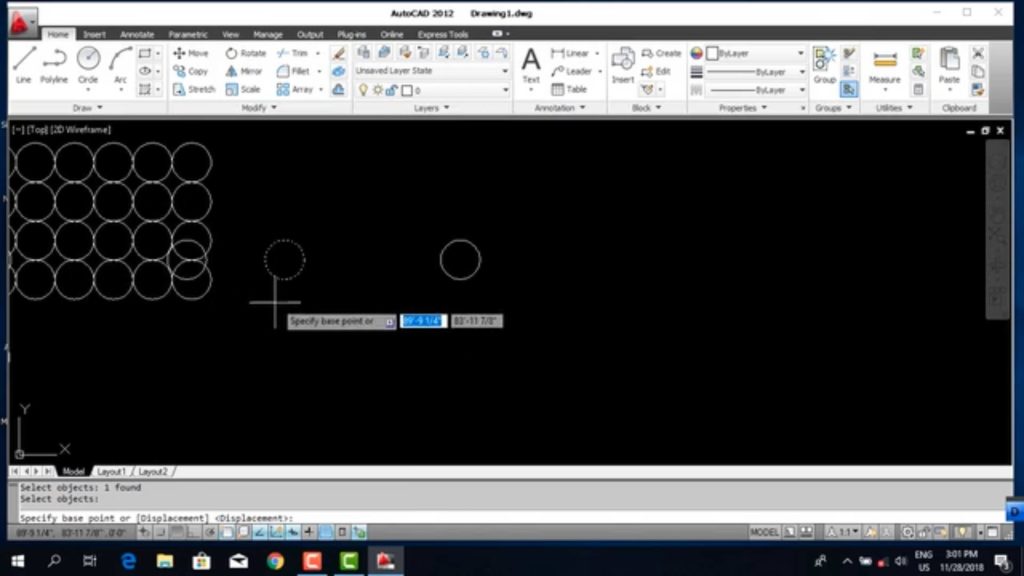Image resolution: width=1024 pixels, height=576 pixels.
Task: Click the Group tool
Action: point(824,65)
